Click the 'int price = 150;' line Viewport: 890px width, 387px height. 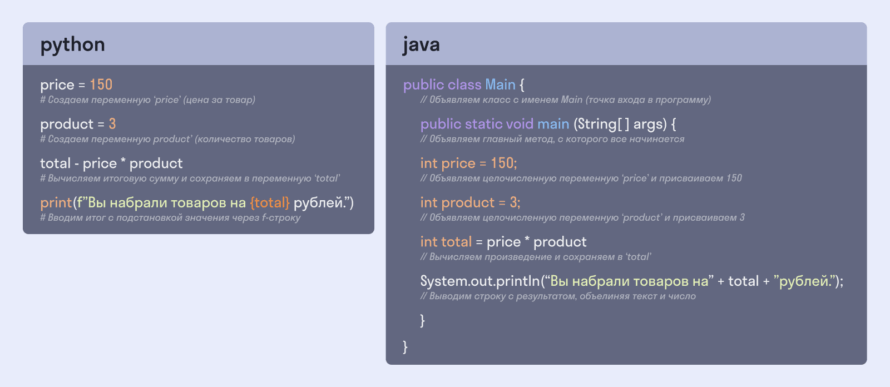(x=469, y=163)
